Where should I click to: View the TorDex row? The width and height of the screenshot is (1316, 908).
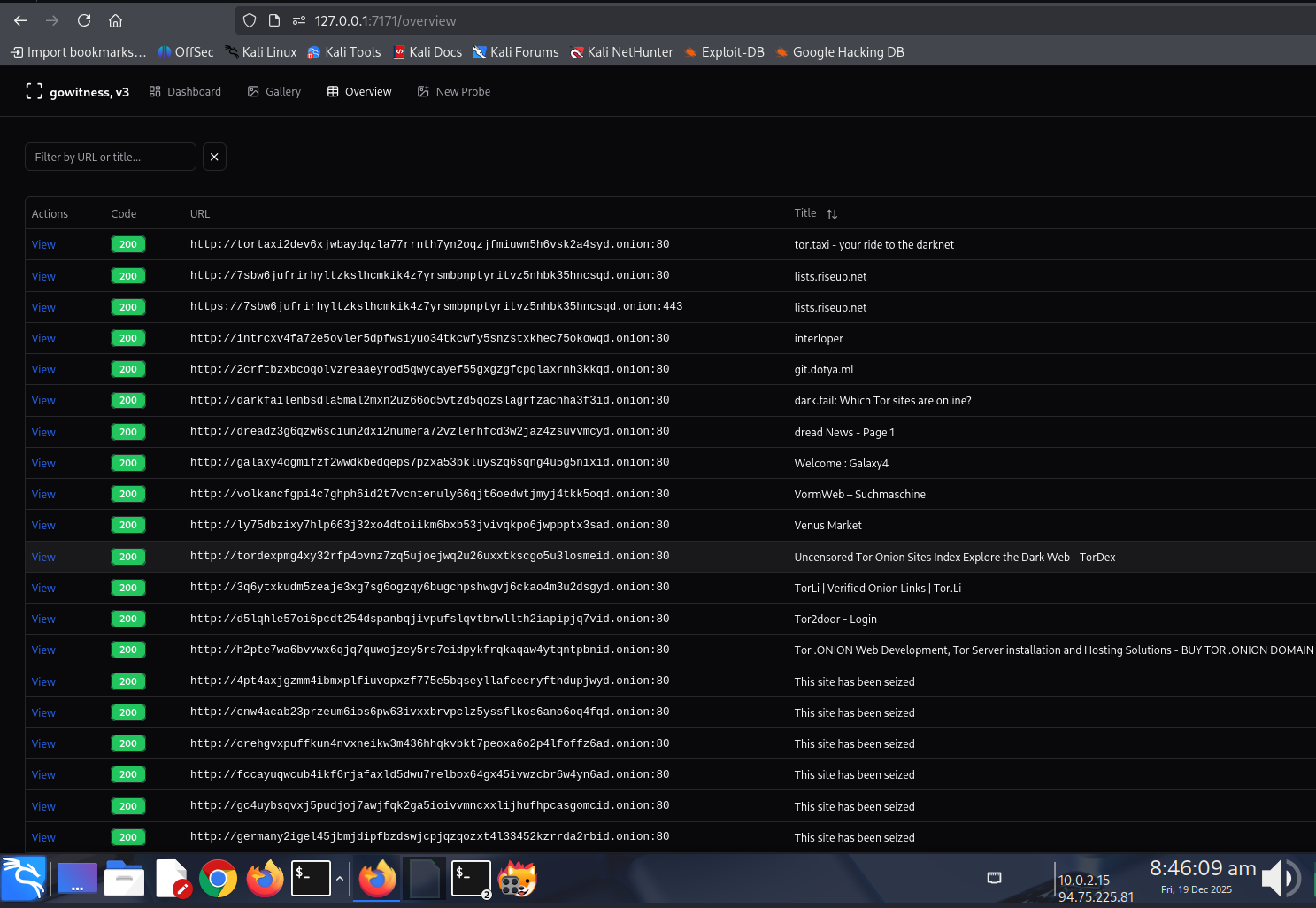(43, 557)
